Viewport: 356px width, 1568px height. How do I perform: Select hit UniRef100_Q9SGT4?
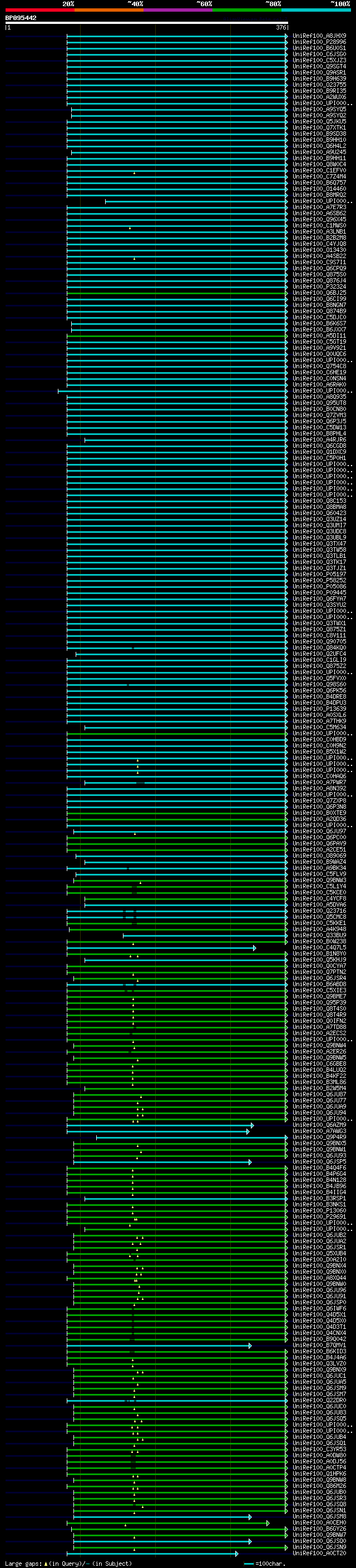click(319, 66)
